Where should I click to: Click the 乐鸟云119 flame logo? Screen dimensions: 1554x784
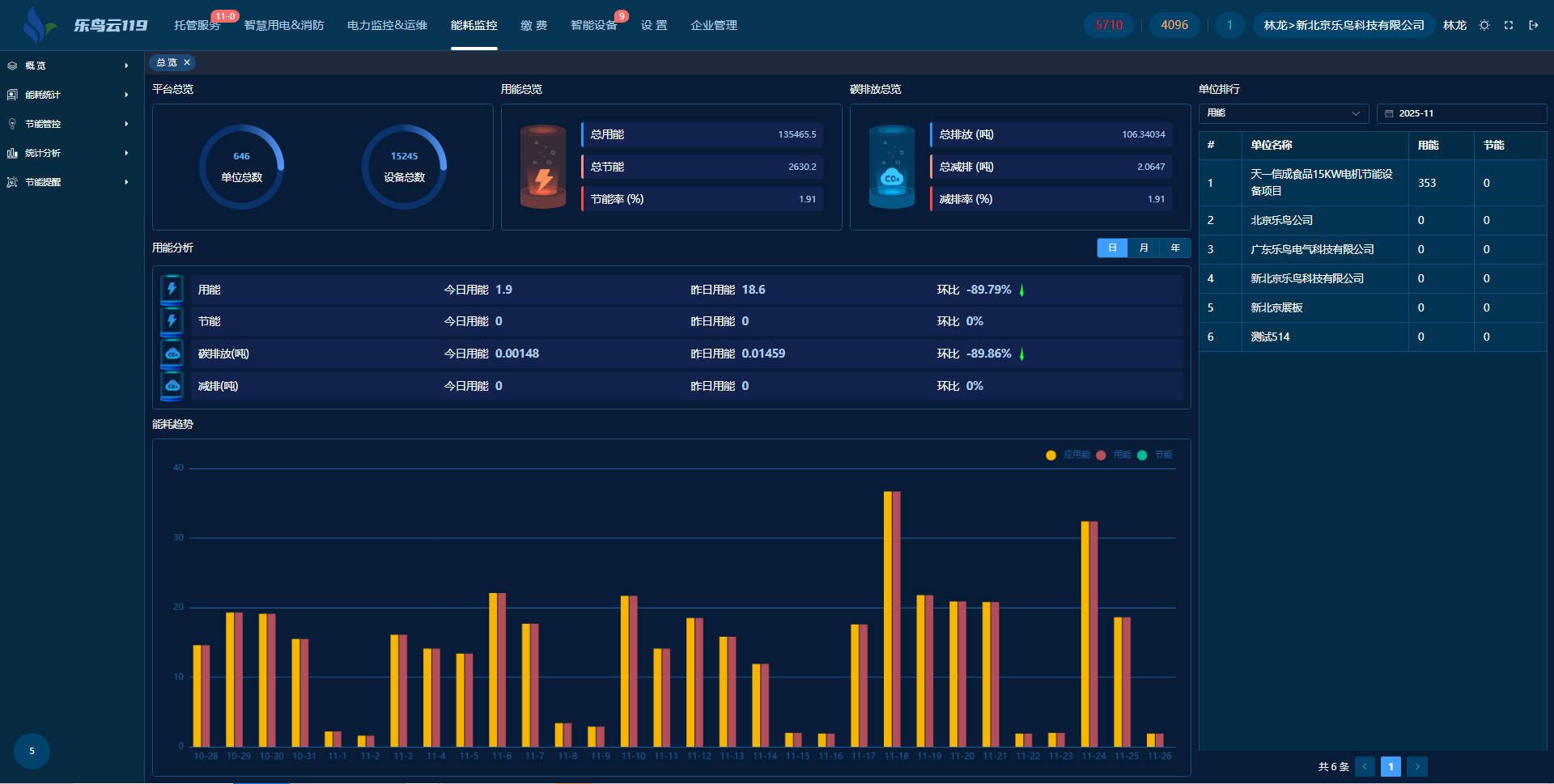pos(37,25)
